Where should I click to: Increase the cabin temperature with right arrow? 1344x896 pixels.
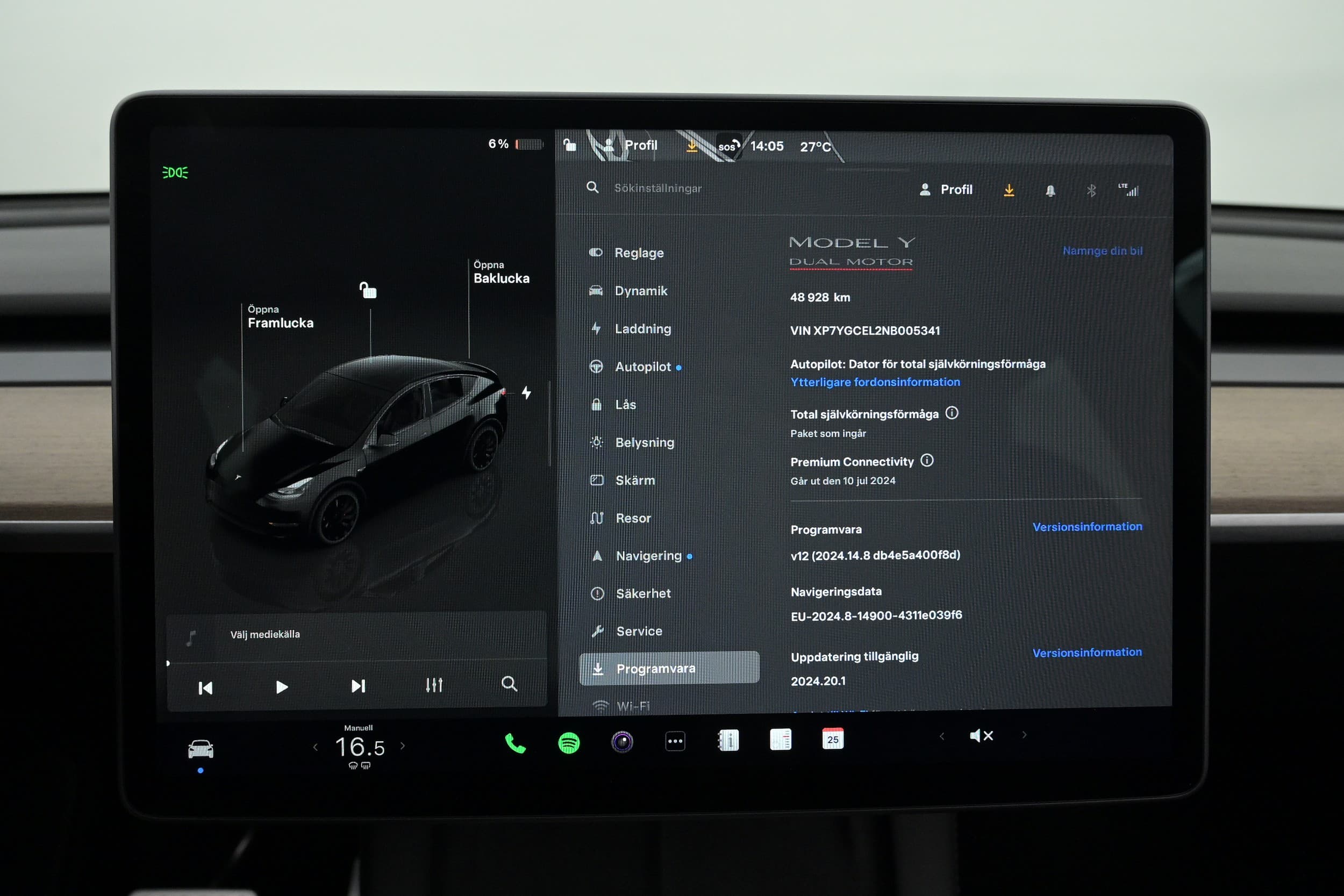pos(403,746)
